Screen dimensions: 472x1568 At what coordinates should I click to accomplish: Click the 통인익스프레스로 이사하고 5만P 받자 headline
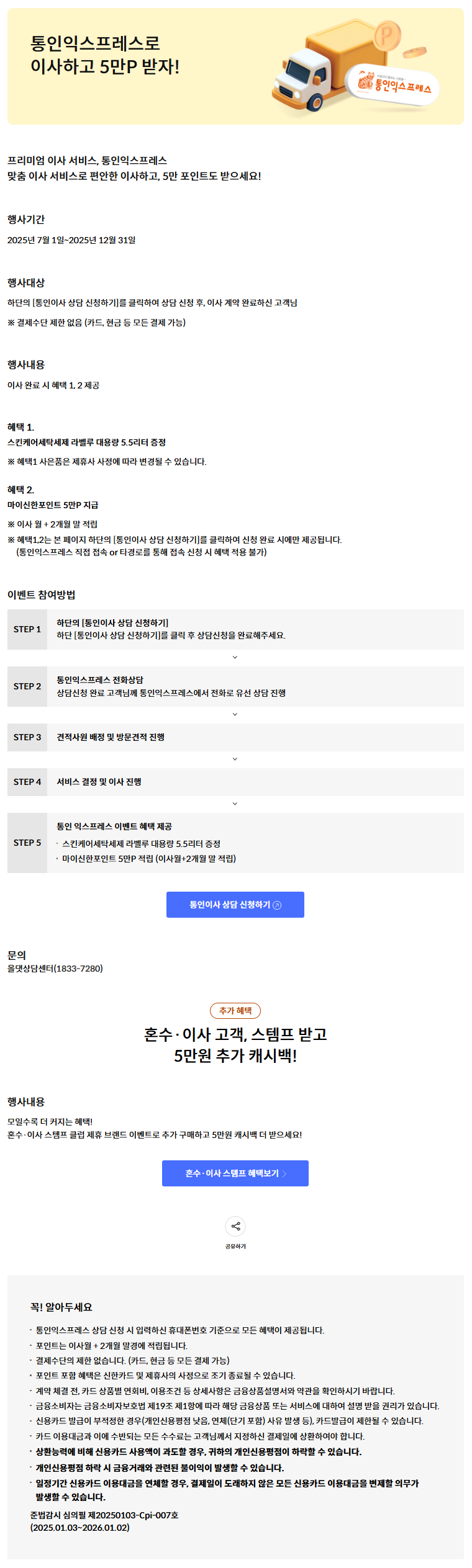[x=105, y=55]
